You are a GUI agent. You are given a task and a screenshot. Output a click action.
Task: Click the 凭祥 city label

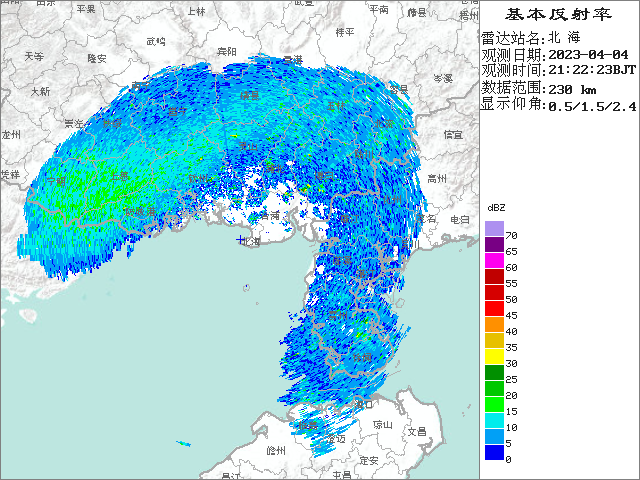(x=10, y=175)
